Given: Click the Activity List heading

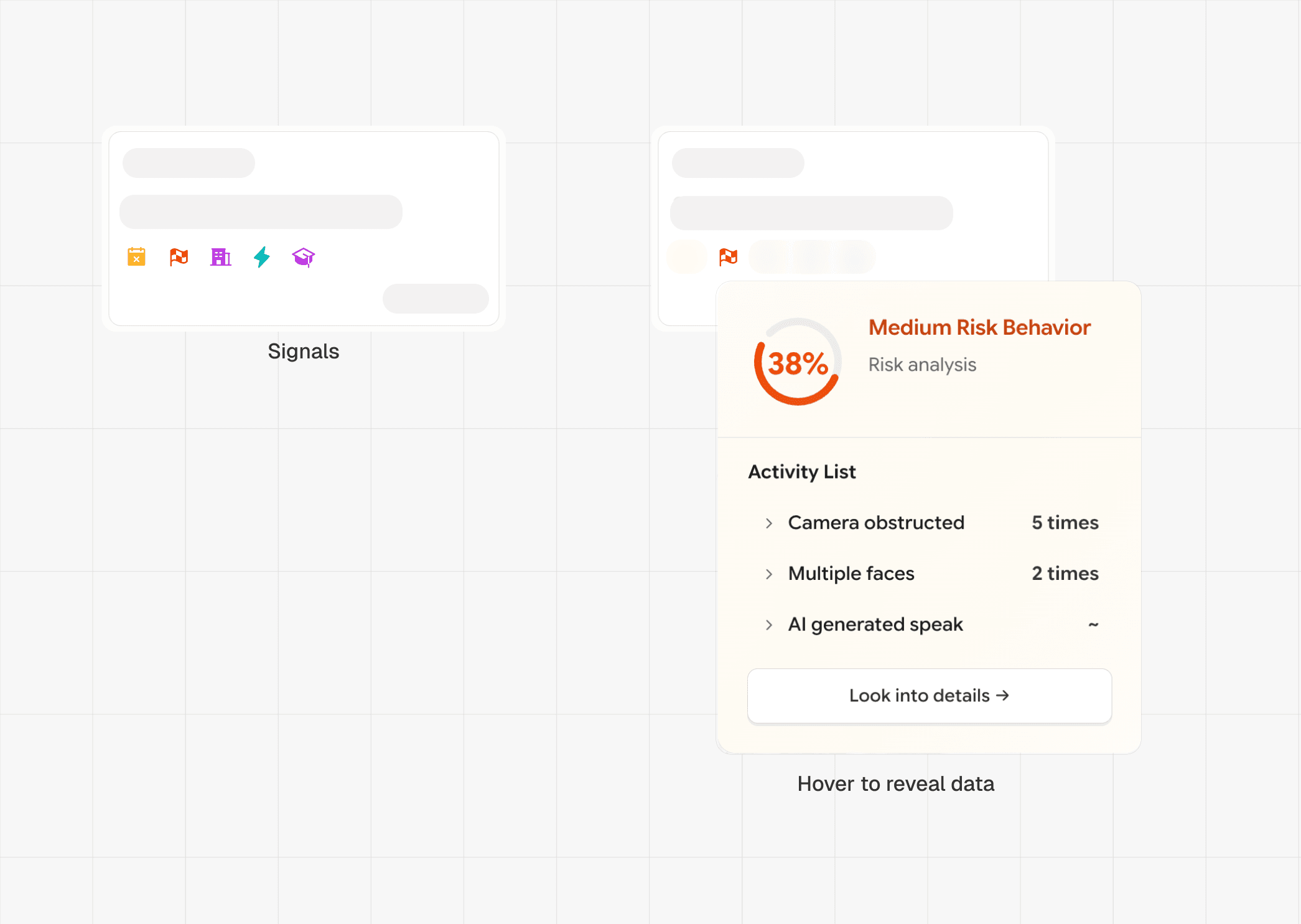Looking at the screenshot, I should click(x=802, y=472).
